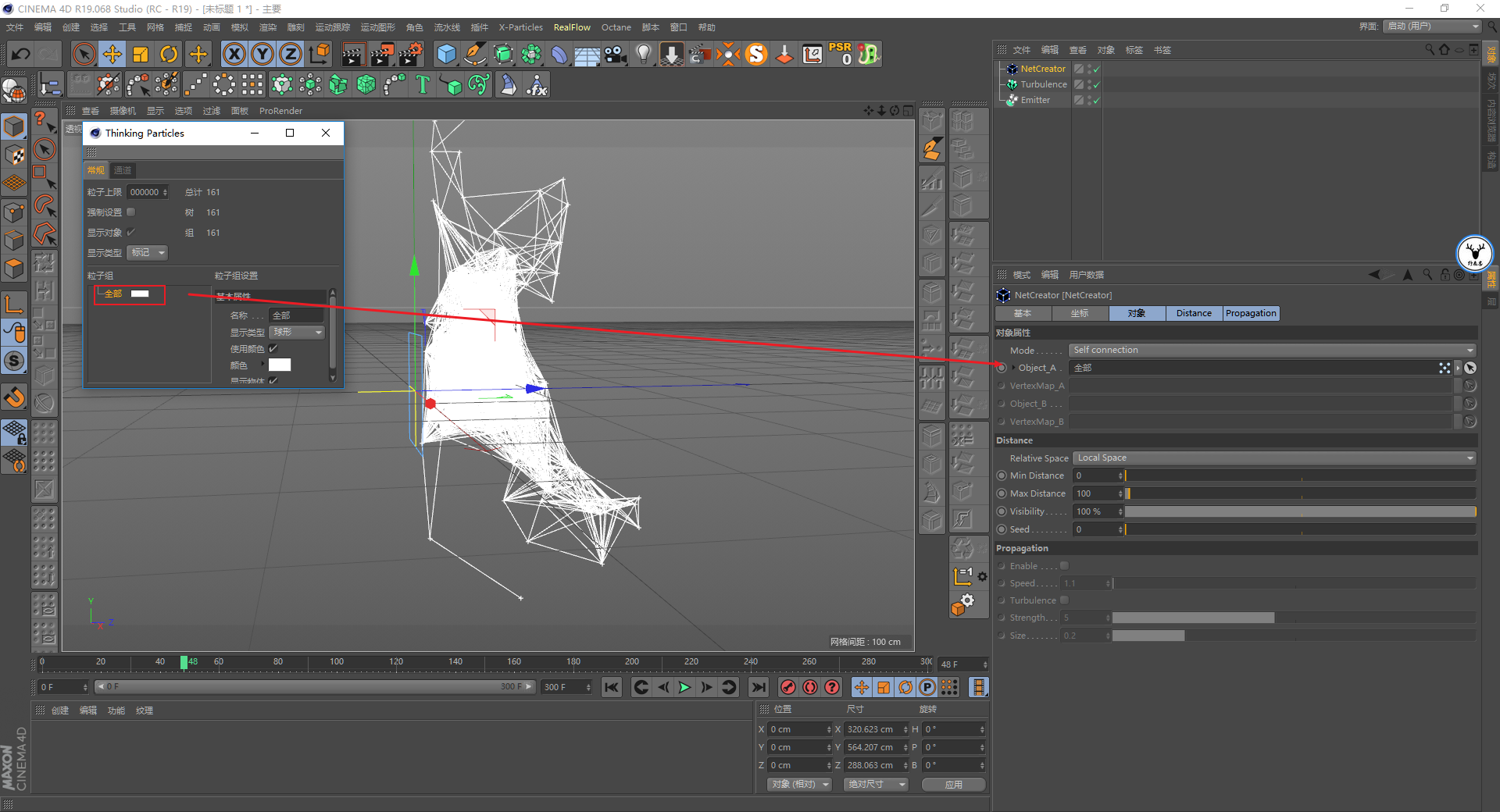The width and height of the screenshot is (1500, 812).
Task: Toggle the 使用颜色 checkbox
Action: pyautogui.click(x=273, y=348)
